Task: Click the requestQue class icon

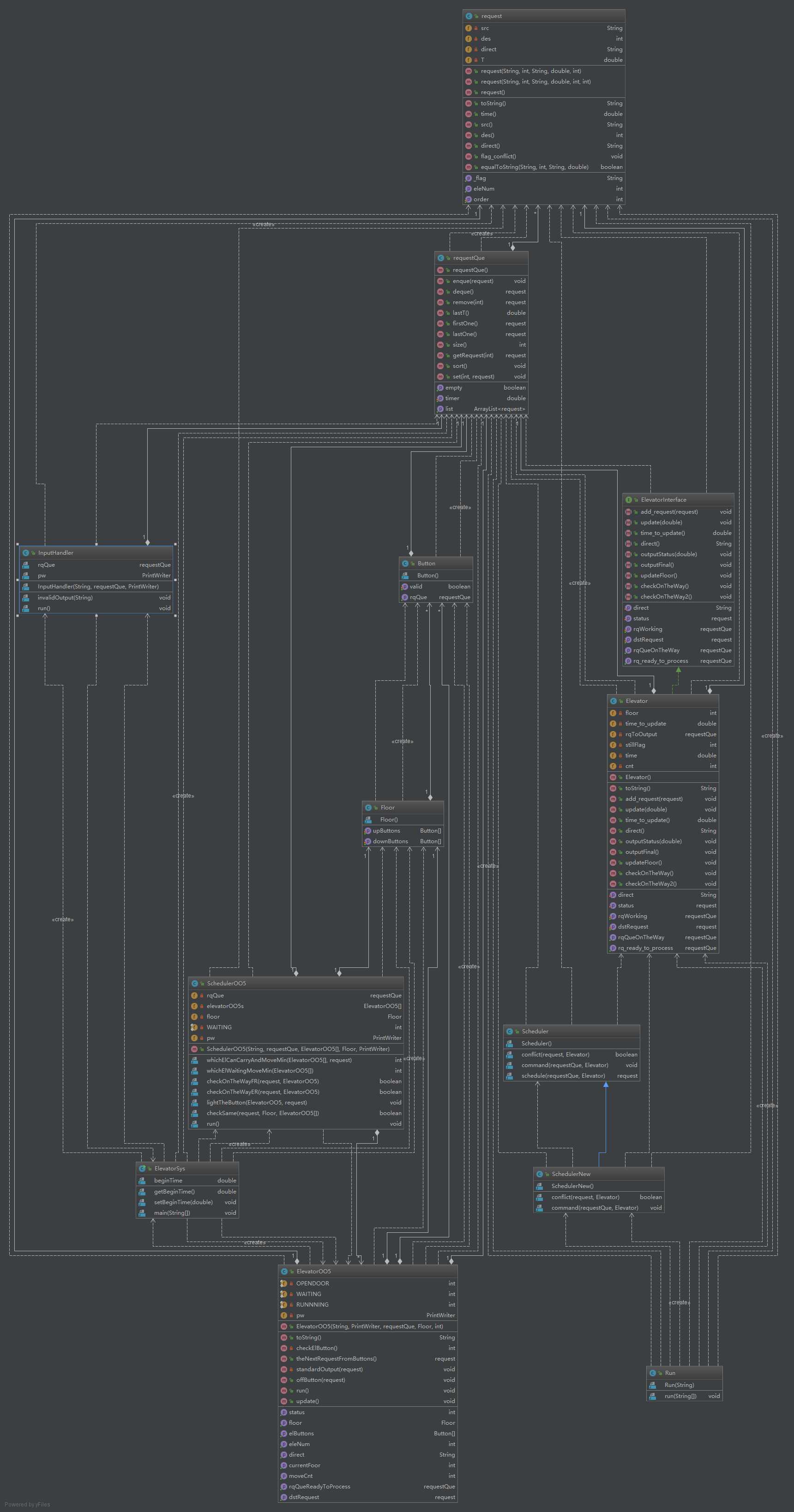Action: (440, 258)
